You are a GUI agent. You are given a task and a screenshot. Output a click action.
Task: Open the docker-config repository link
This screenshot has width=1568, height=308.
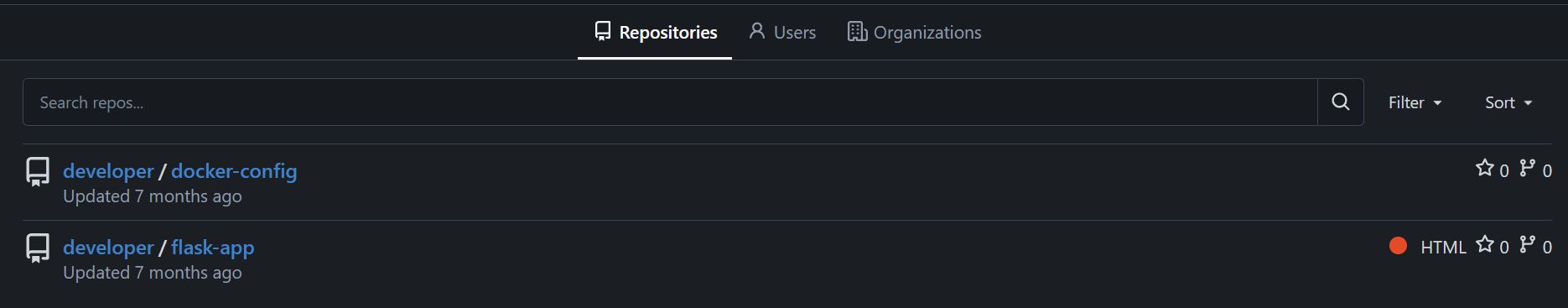click(234, 171)
